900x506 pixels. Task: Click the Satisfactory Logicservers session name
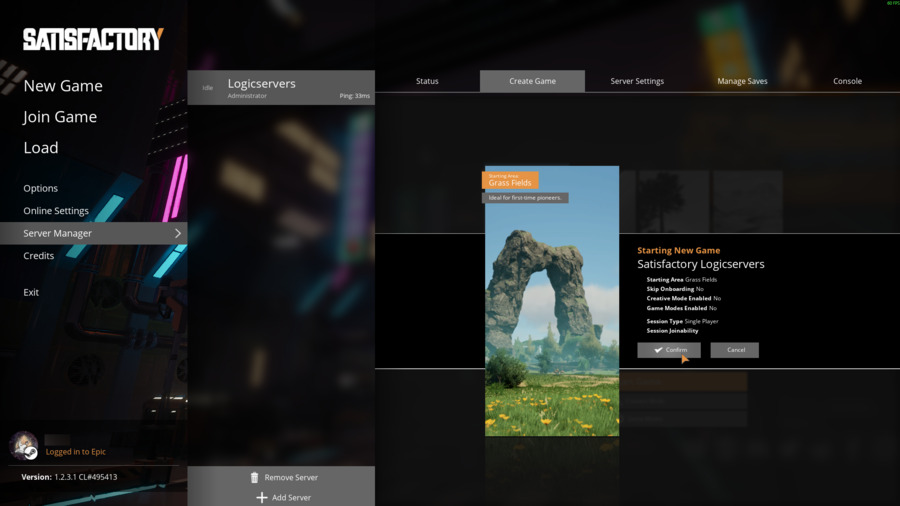(x=701, y=264)
